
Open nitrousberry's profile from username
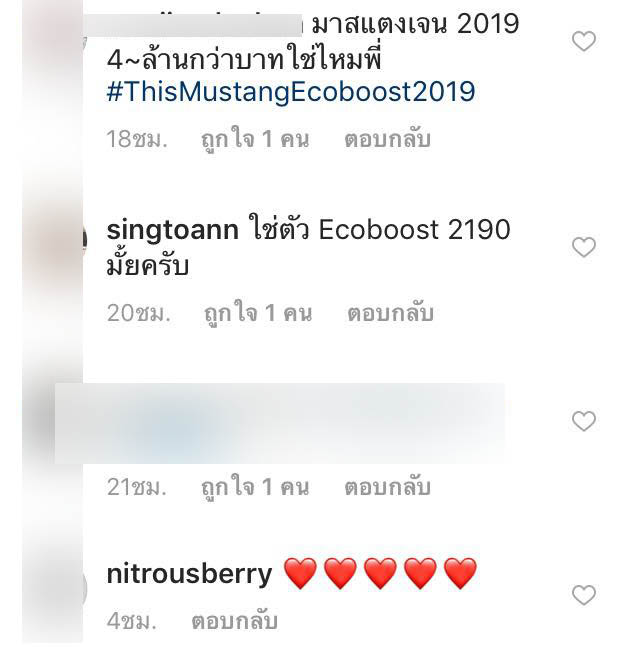[x=189, y=574]
